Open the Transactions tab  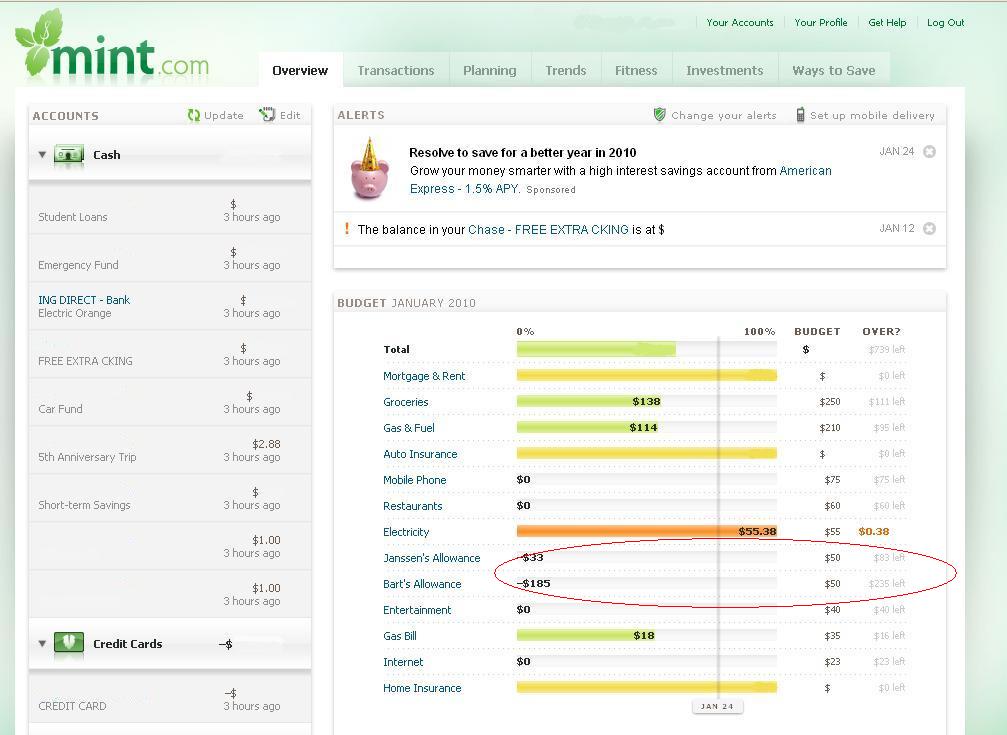click(396, 70)
